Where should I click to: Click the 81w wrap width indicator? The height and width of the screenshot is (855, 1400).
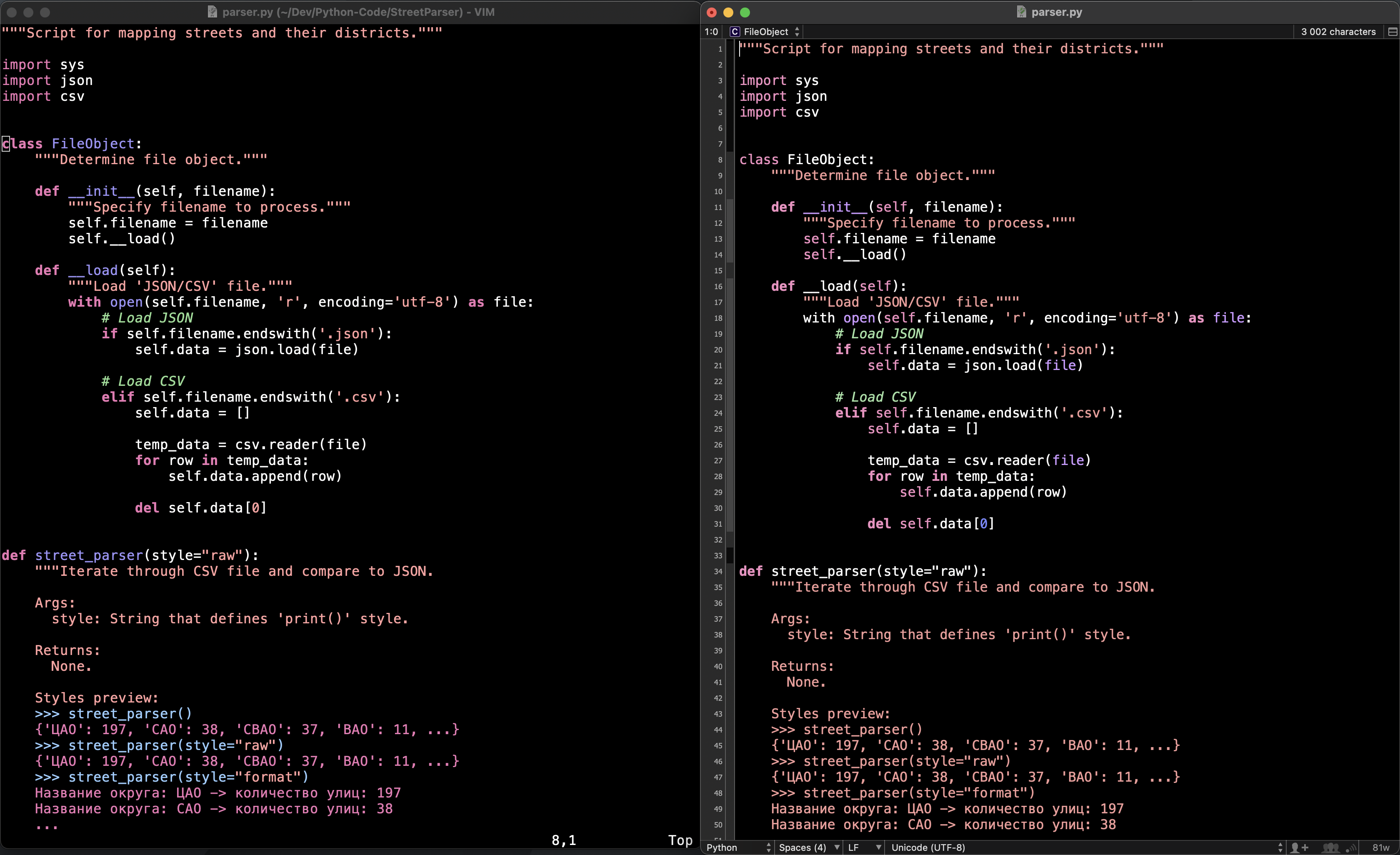[x=1381, y=847]
